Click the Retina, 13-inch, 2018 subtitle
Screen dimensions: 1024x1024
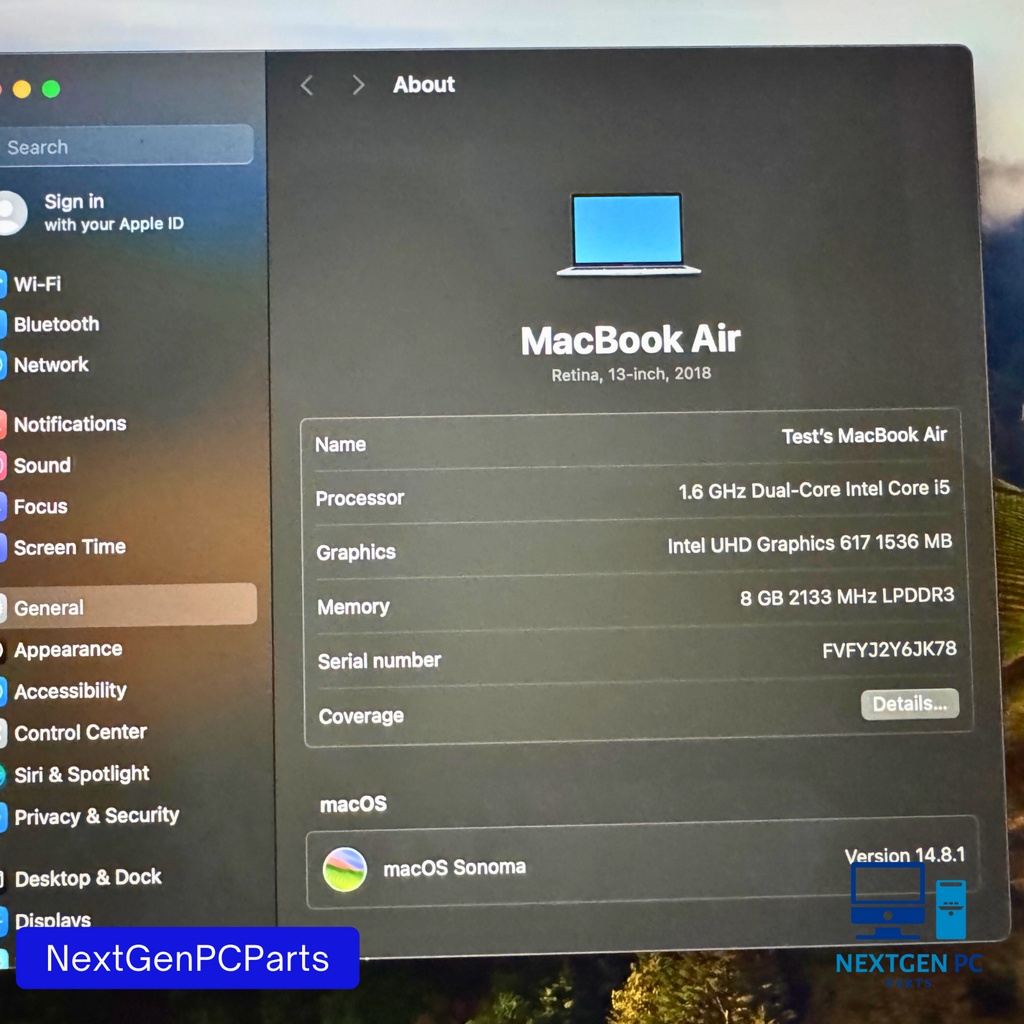click(x=631, y=374)
